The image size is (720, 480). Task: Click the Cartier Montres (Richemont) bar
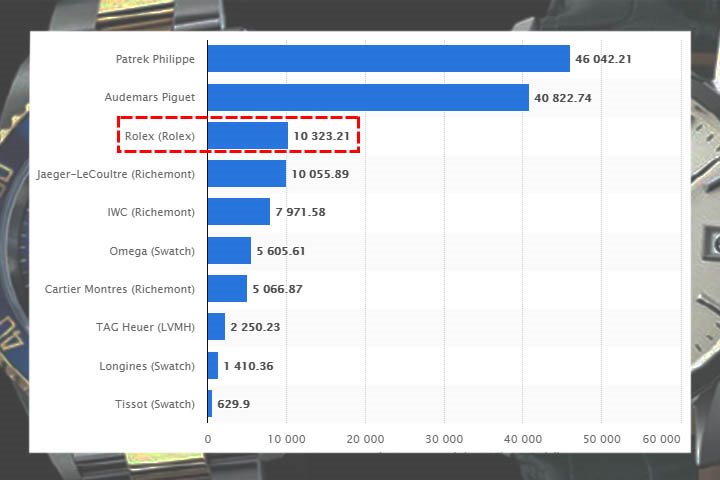click(x=227, y=288)
